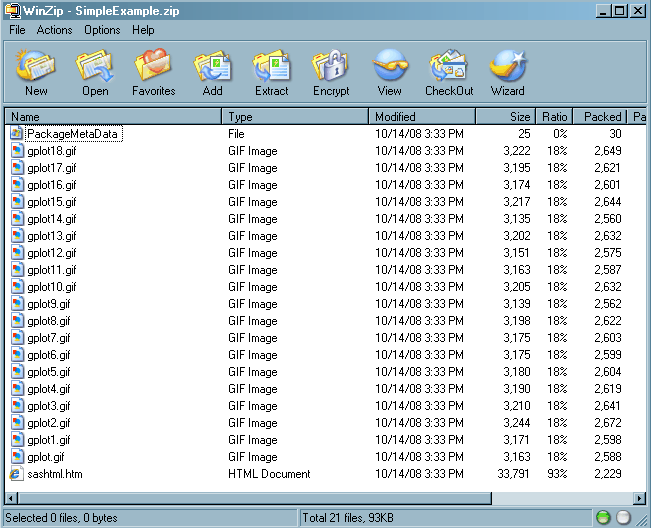Select the file sashtml.htm
This screenshot has width=651, height=528.
tap(54, 474)
